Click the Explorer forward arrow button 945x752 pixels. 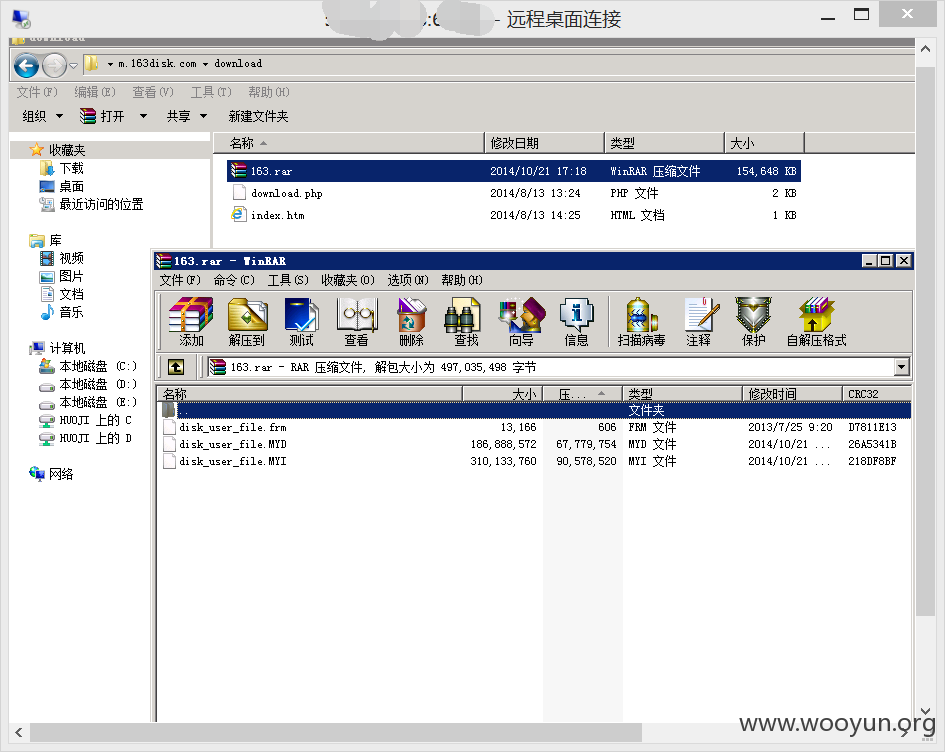[54, 65]
